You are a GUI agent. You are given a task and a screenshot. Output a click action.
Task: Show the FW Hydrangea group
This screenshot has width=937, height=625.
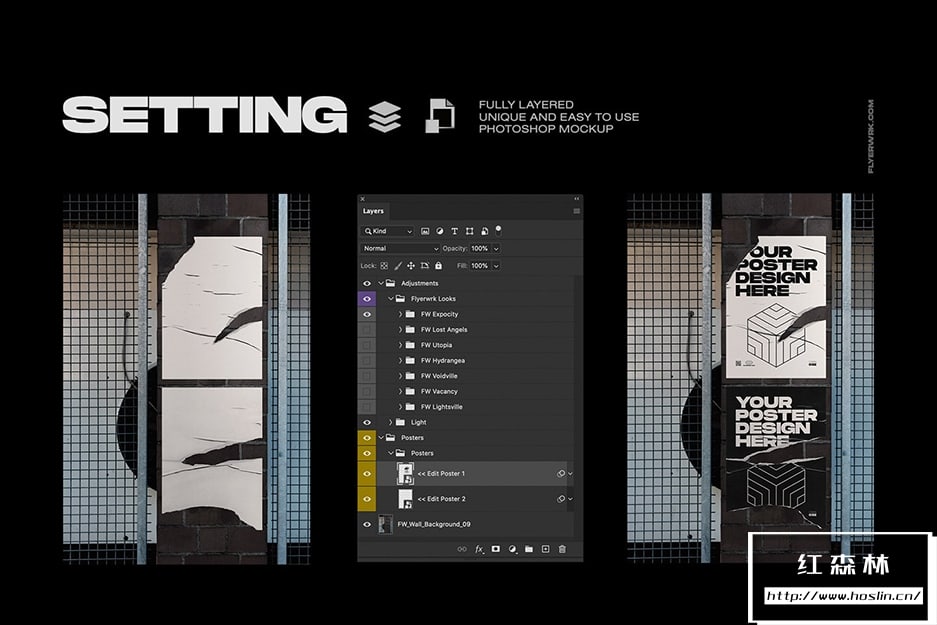pos(367,361)
